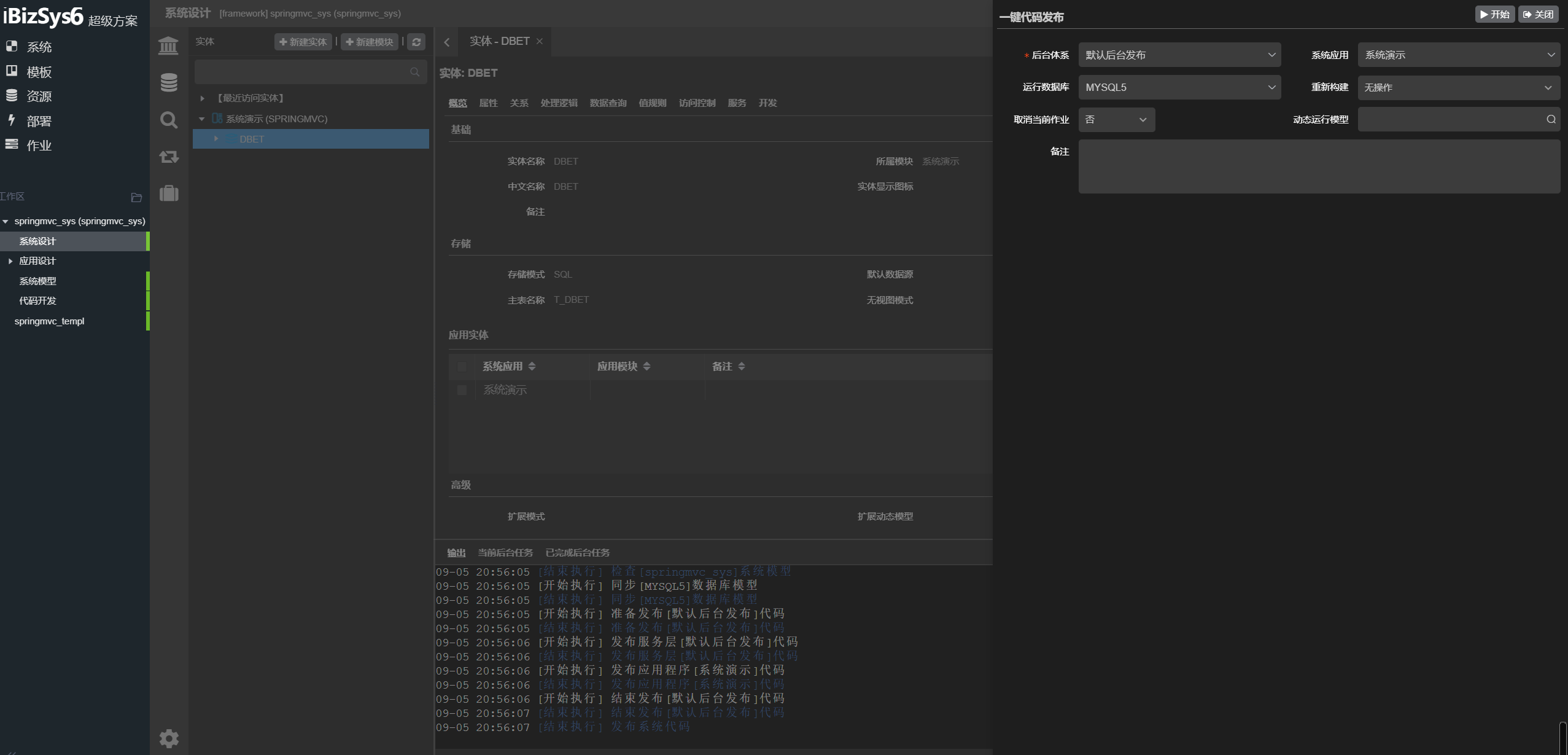
Task: Sort by 系统应用 column arrows
Action: 532,366
